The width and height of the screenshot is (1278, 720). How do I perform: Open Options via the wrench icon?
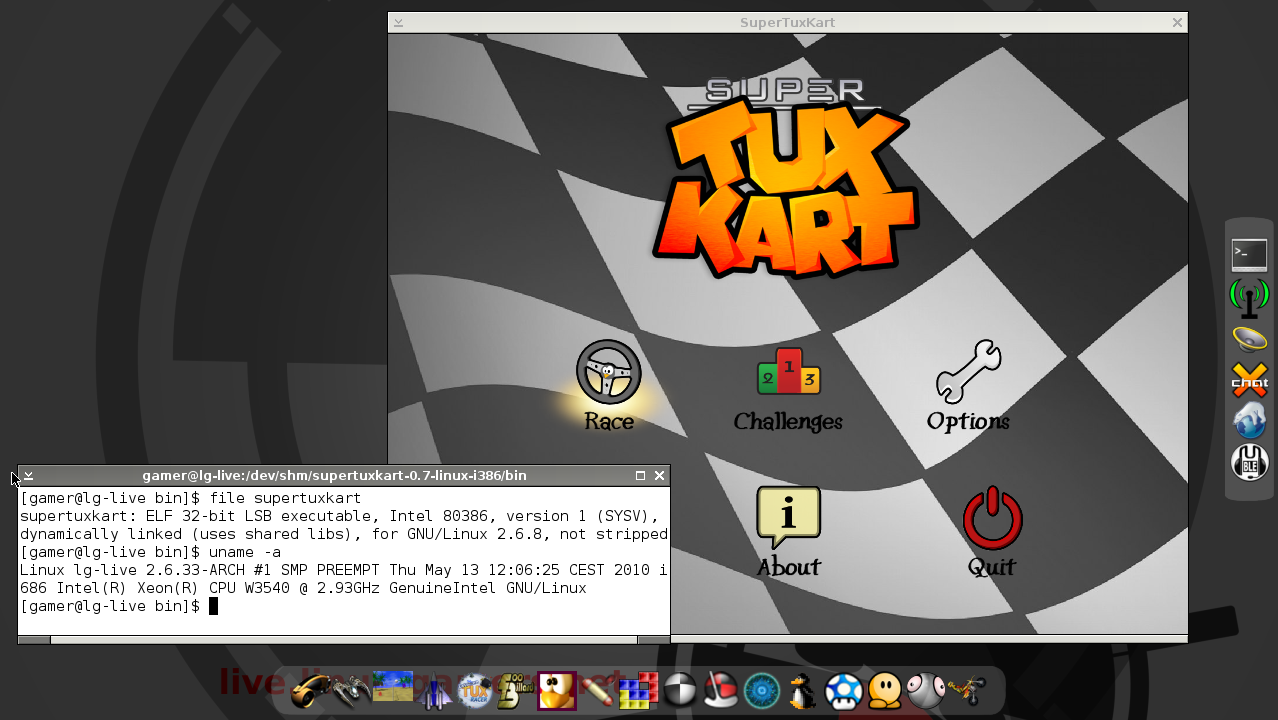point(968,371)
